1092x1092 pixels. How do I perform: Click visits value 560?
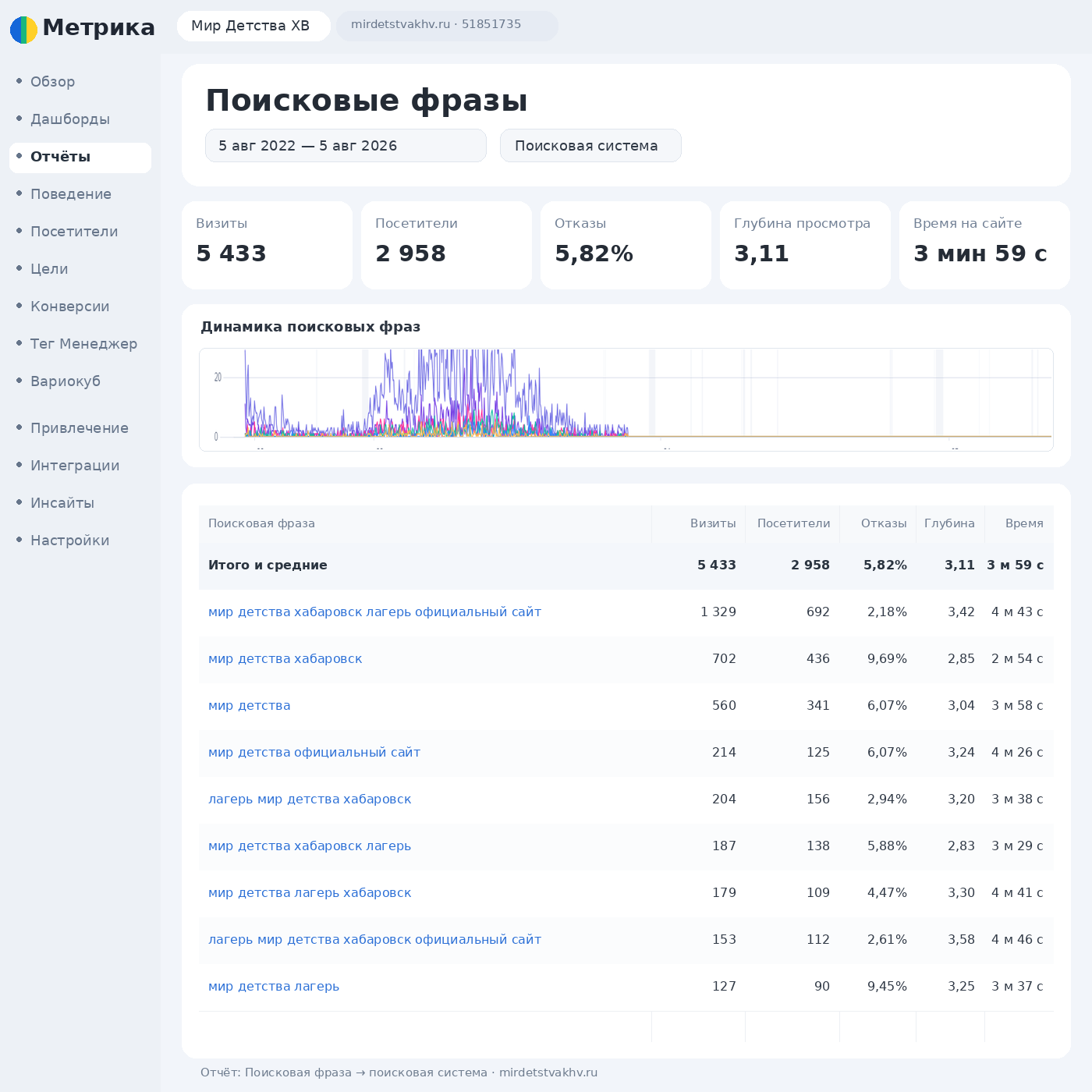[x=724, y=706]
